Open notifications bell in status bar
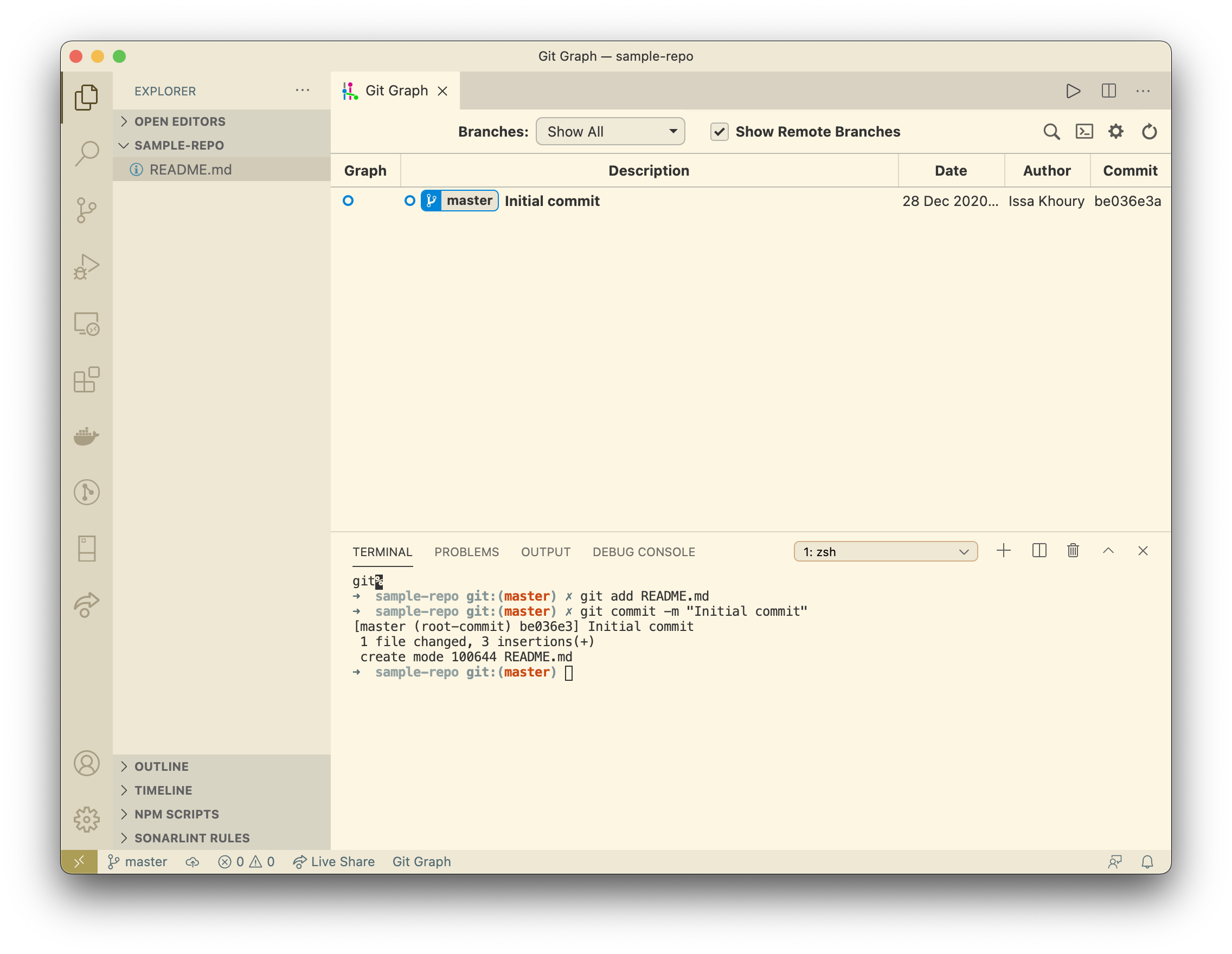Image resolution: width=1232 pixels, height=954 pixels. (x=1147, y=861)
